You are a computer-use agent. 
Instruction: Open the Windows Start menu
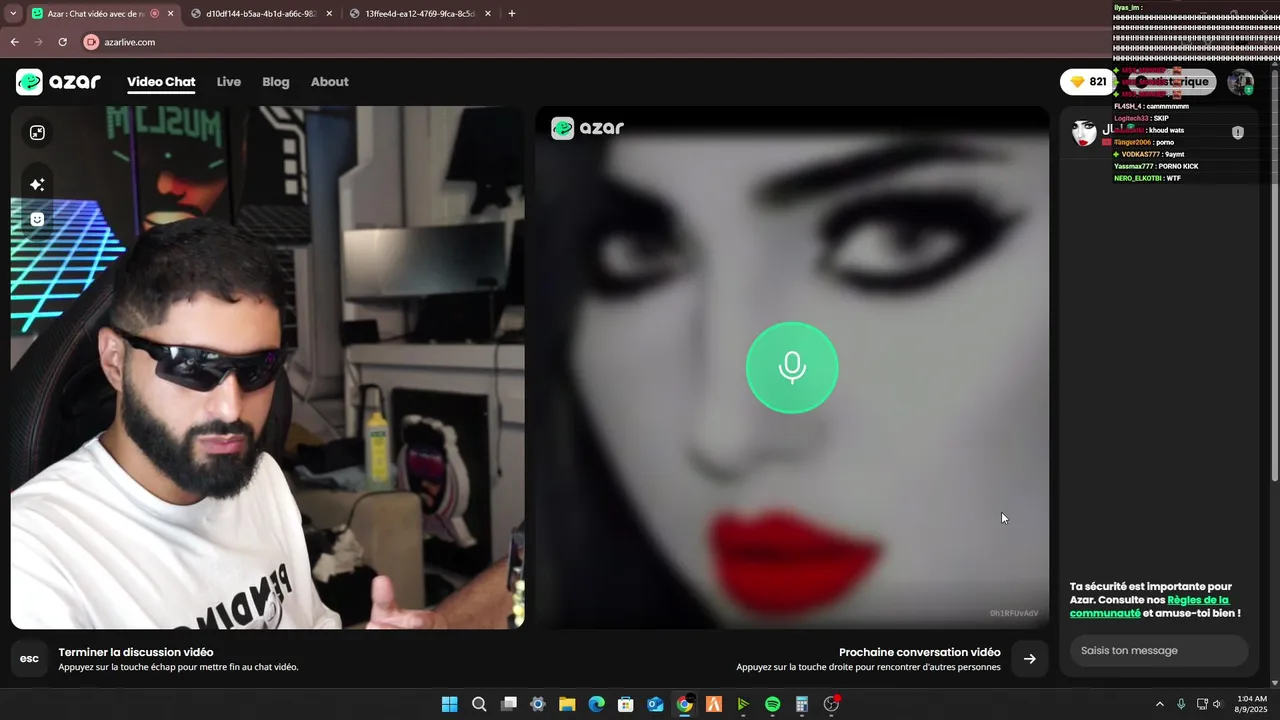(x=450, y=704)
